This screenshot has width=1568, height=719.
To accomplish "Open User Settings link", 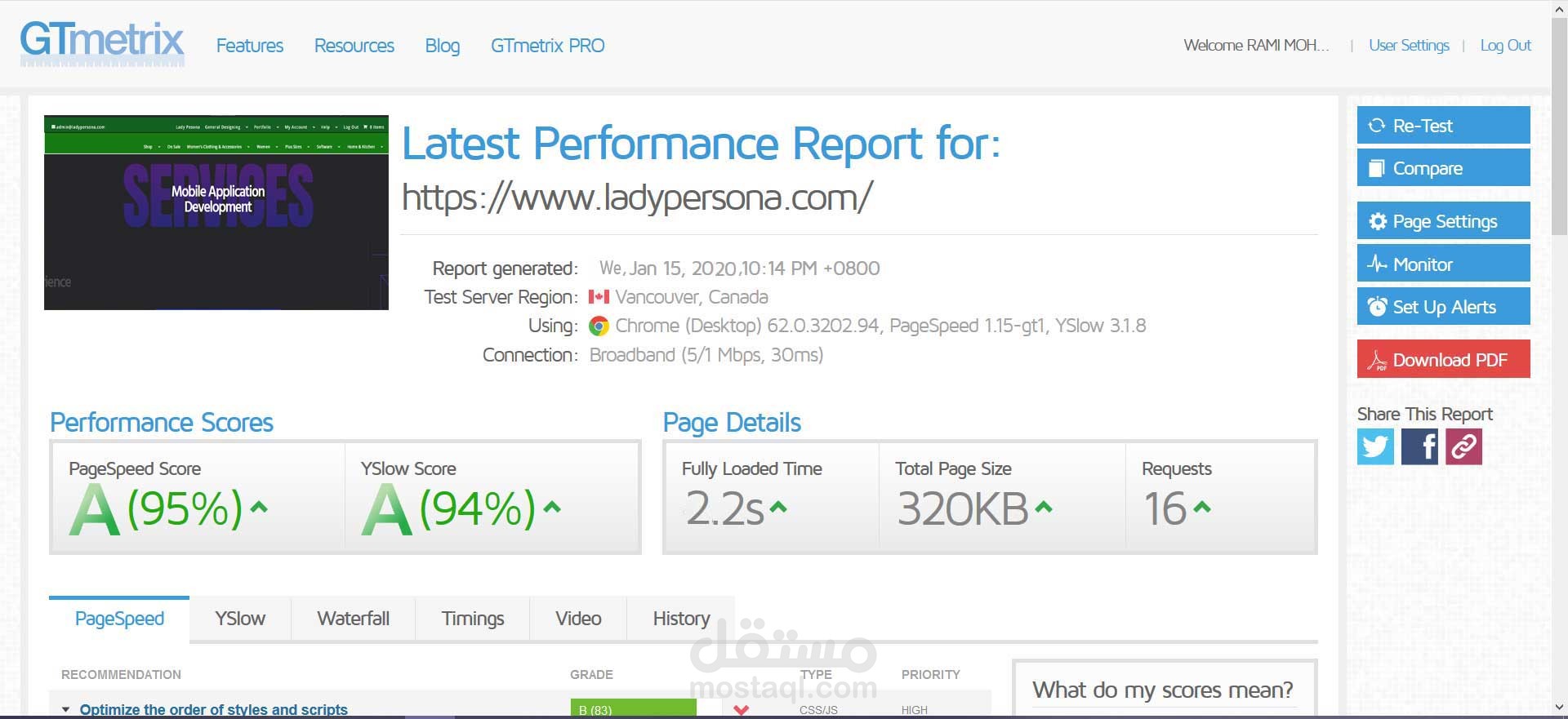I will click(x=1409, y=46).
